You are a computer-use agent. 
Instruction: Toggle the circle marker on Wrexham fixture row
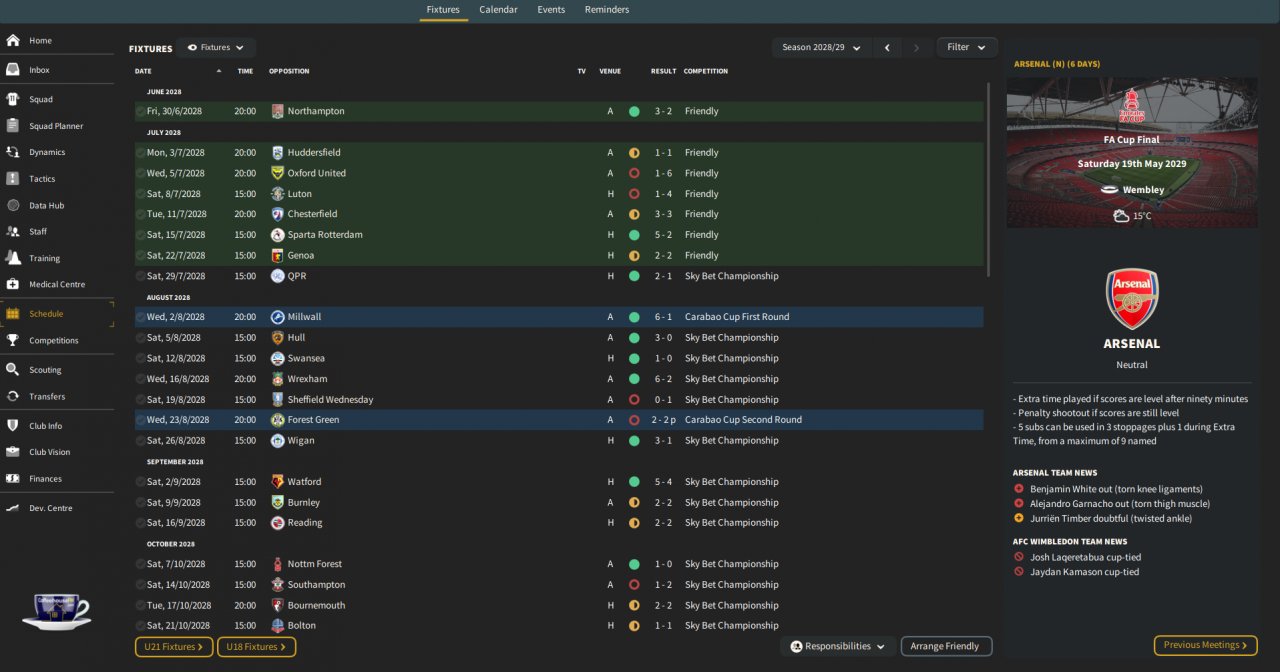click(x=140, y=379)
